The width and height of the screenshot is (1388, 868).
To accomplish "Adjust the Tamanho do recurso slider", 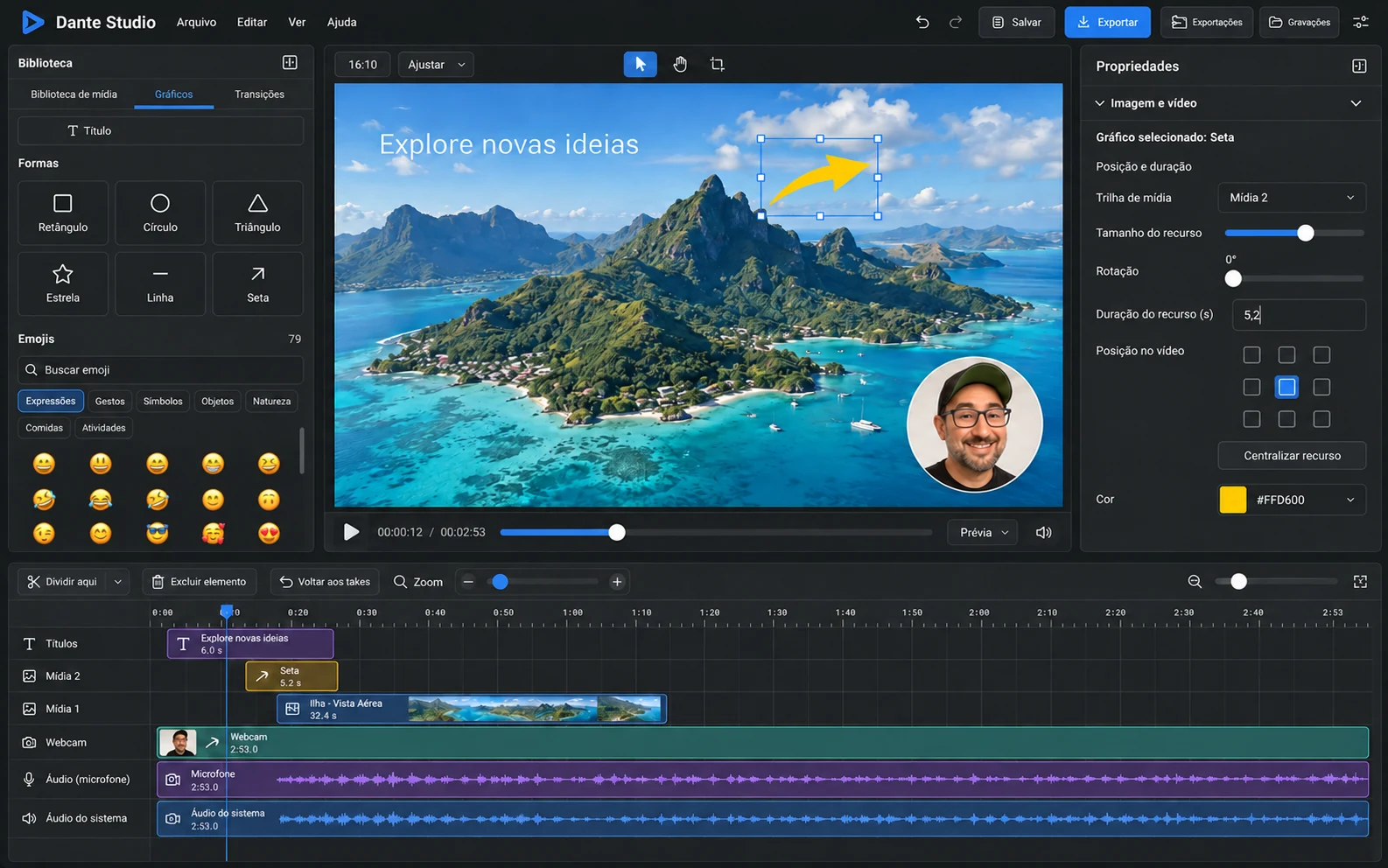I will (1294, 233).
